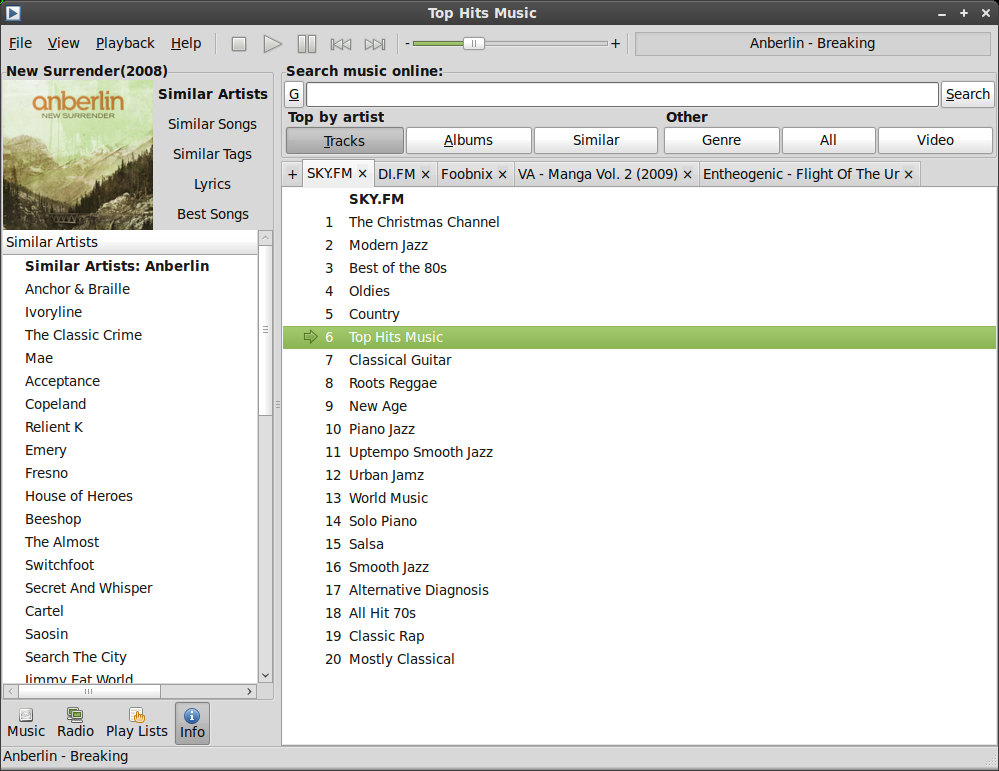Click the Similar Artists column header
Screen dimensions: 999x771
coord(130,242)
